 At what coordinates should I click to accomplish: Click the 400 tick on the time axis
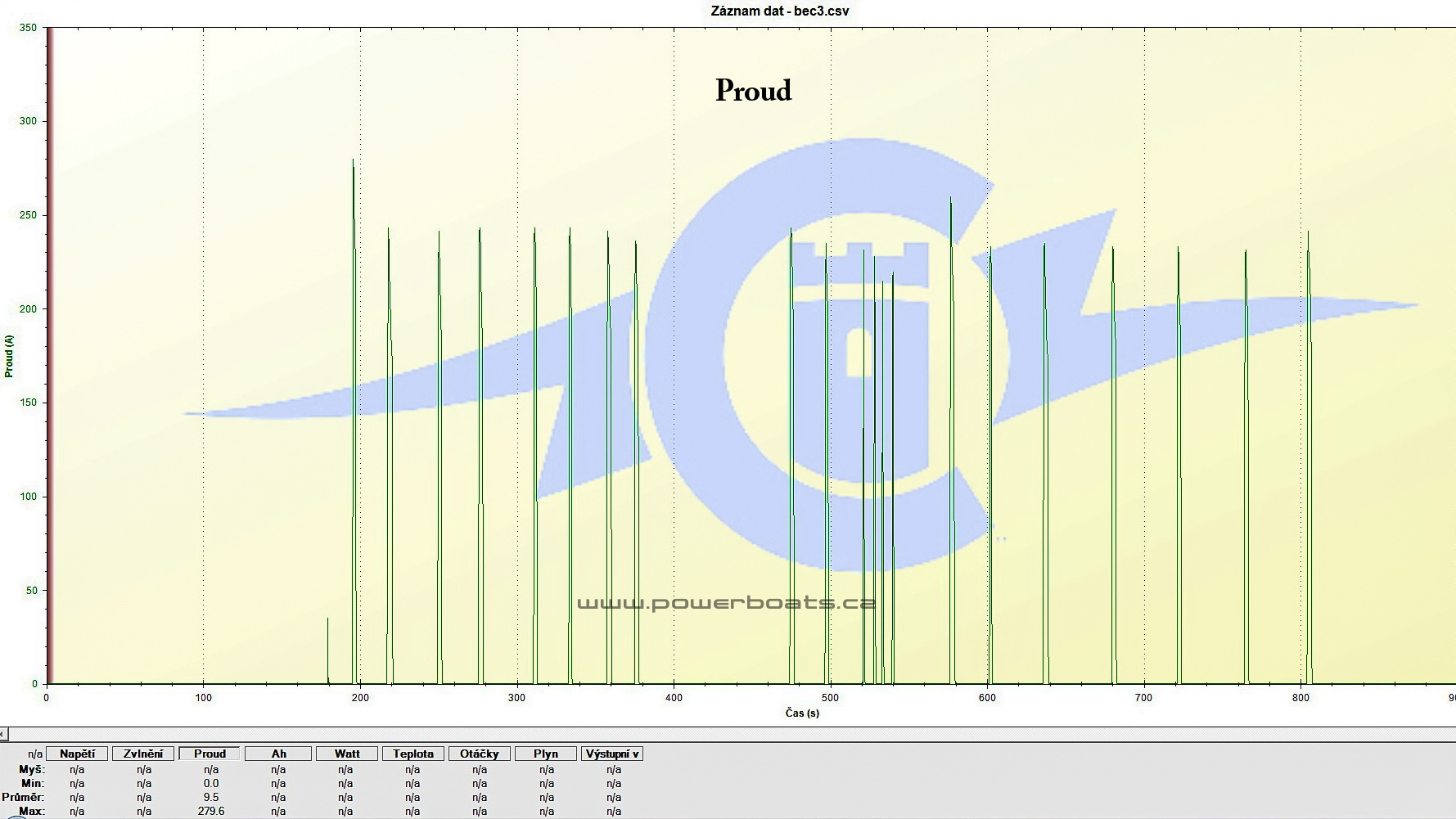[674, 698]
